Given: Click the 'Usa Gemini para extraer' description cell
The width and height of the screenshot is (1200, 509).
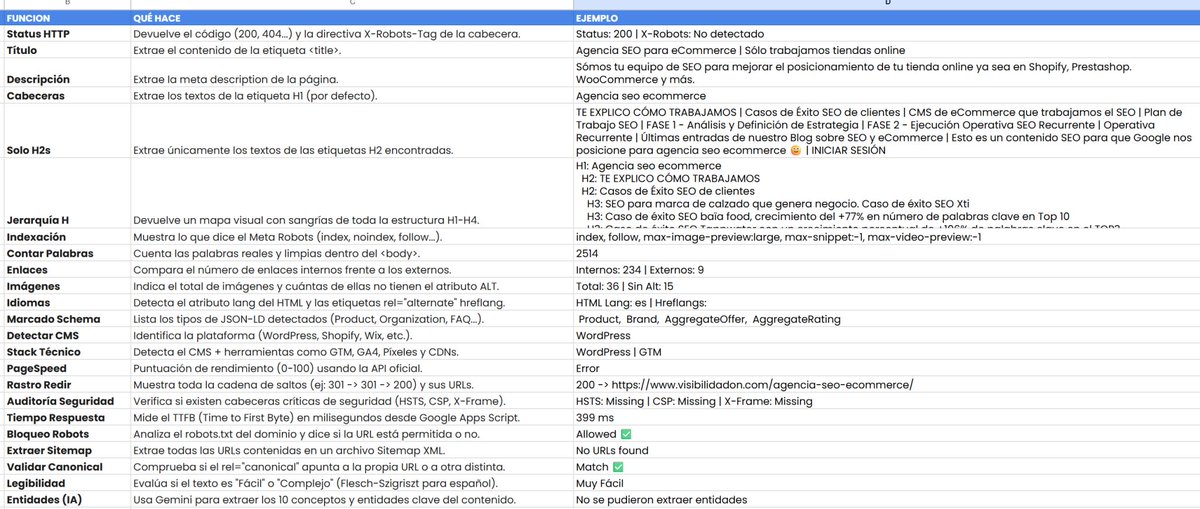Looking at the screenshot, I should (351, 499).
